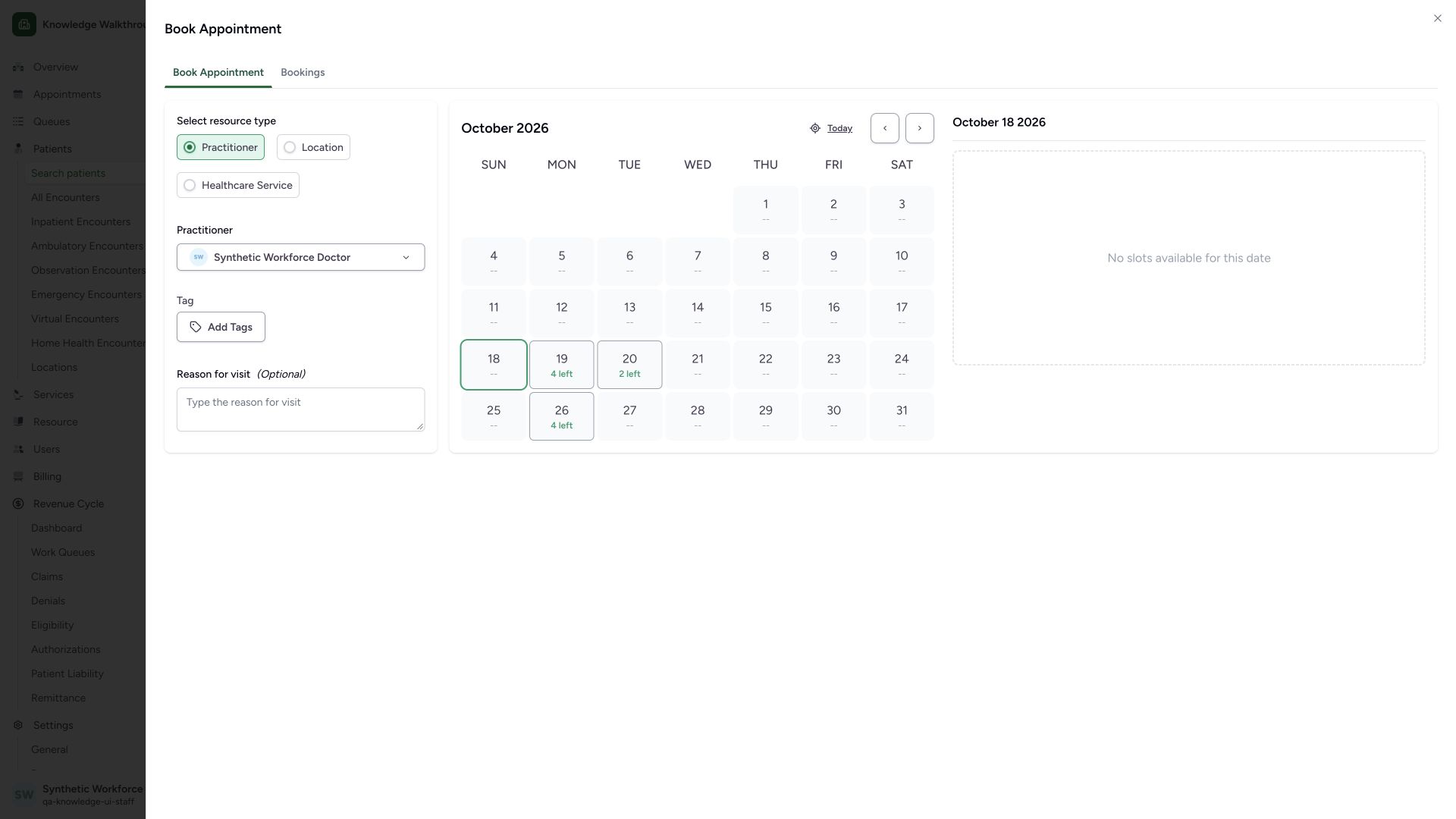Open Locations in sidebar
The image size is (1456, 819).
[54, 367]
